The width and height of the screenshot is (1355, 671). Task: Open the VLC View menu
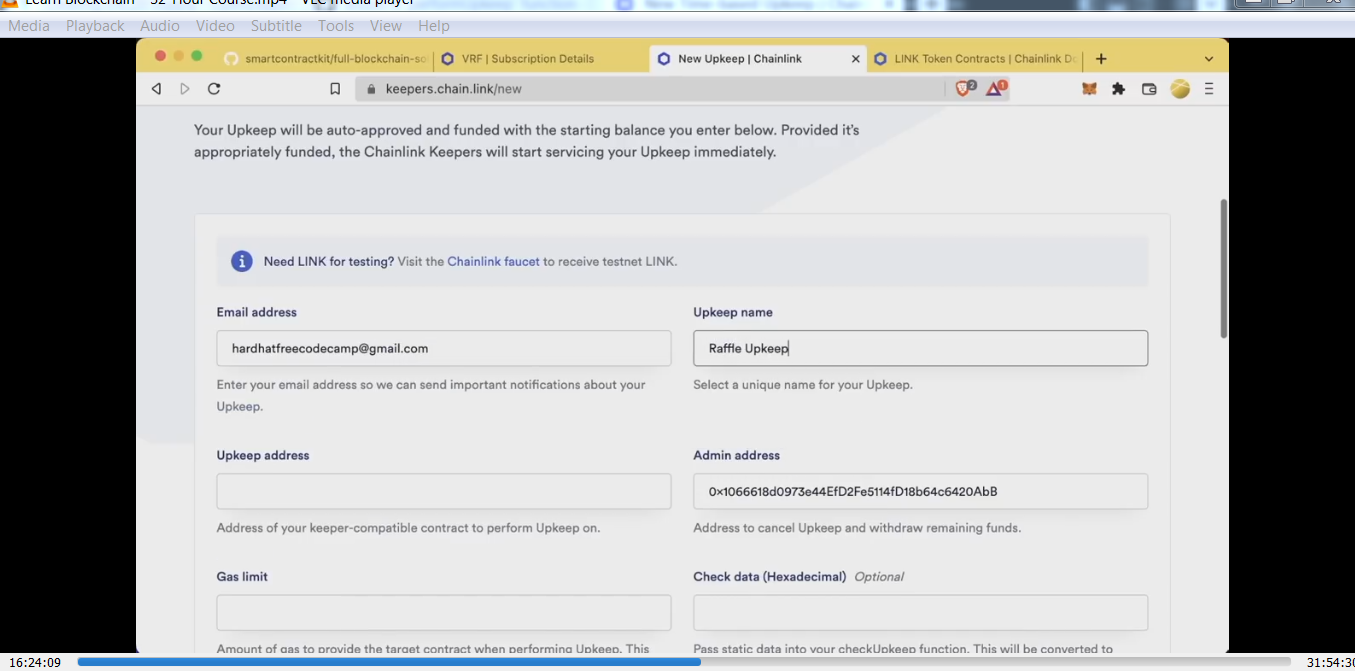click(386, 25)
